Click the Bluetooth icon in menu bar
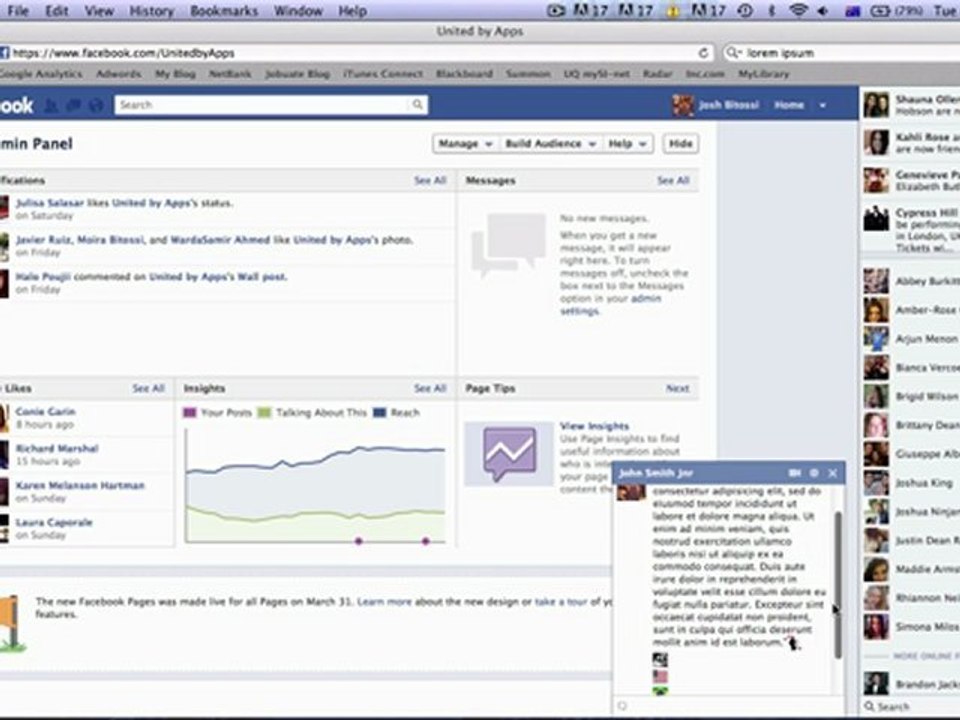This screenshot has width=960, height=720. (x=771, y=10)
